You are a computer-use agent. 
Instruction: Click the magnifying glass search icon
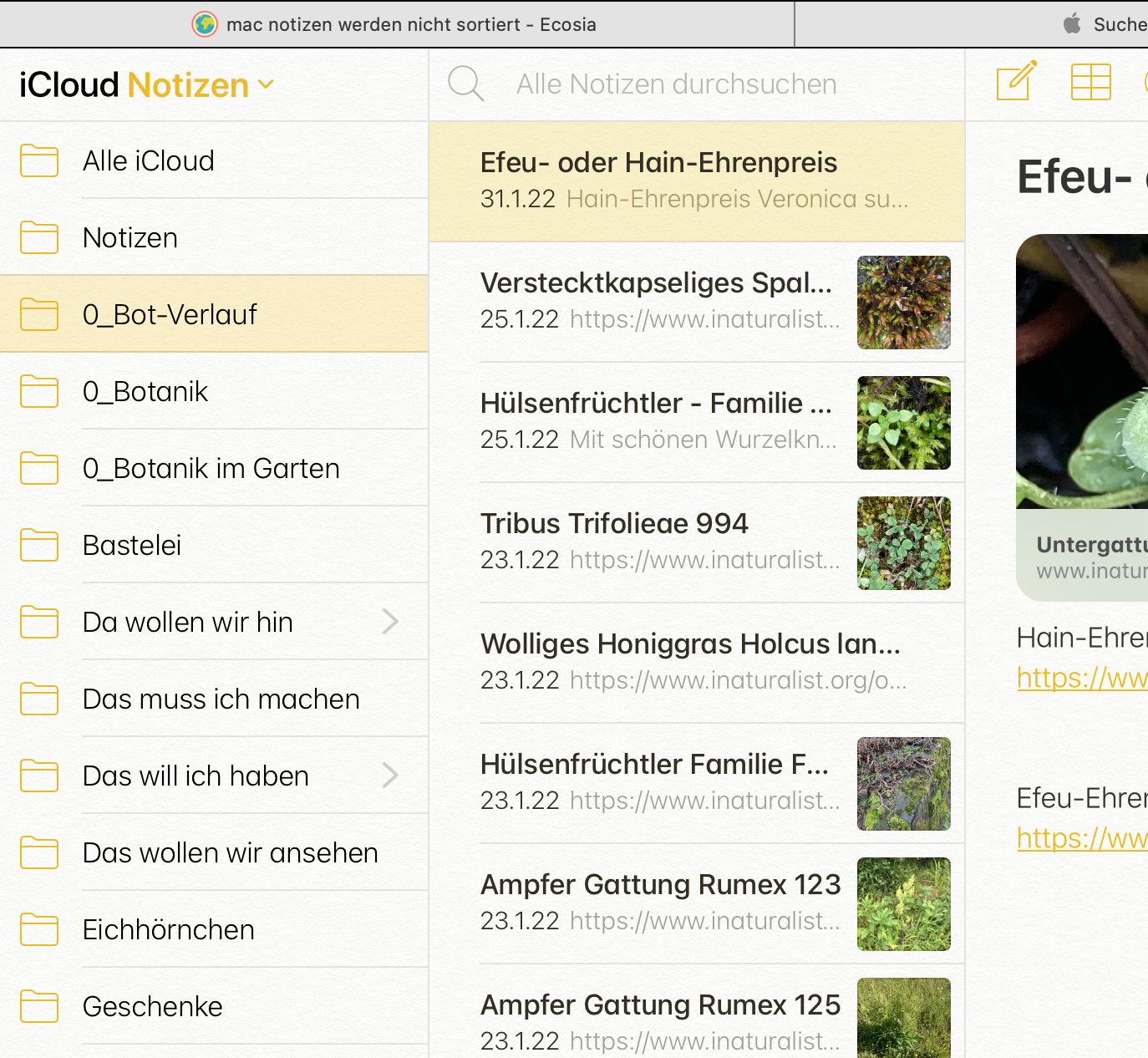click(x=465, y=84)
